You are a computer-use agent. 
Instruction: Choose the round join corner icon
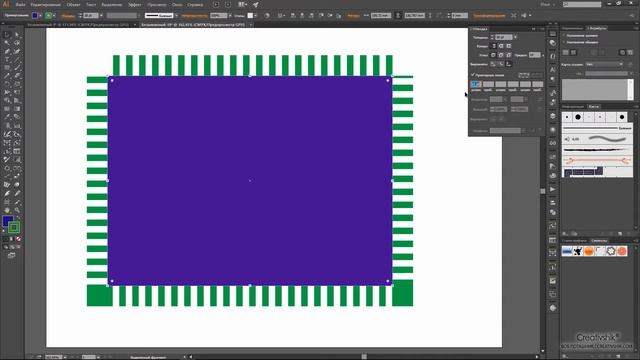click(501, 55)
